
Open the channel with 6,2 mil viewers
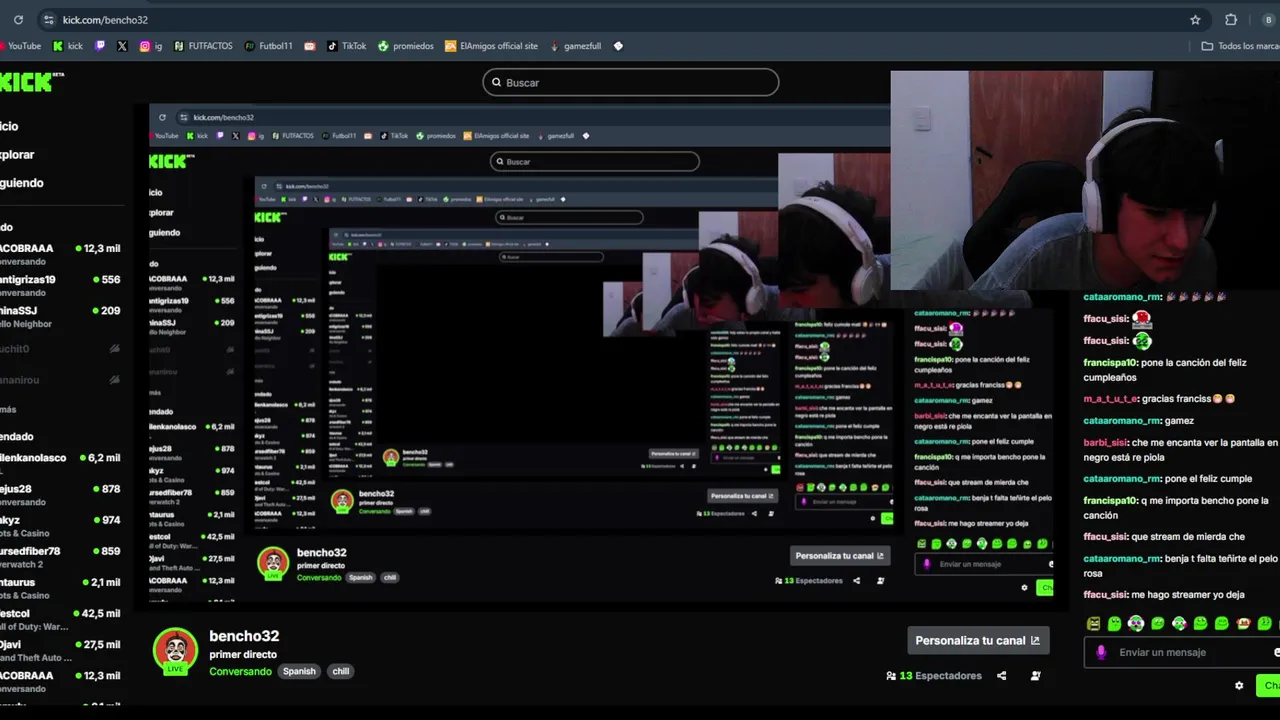click(60, 464)
